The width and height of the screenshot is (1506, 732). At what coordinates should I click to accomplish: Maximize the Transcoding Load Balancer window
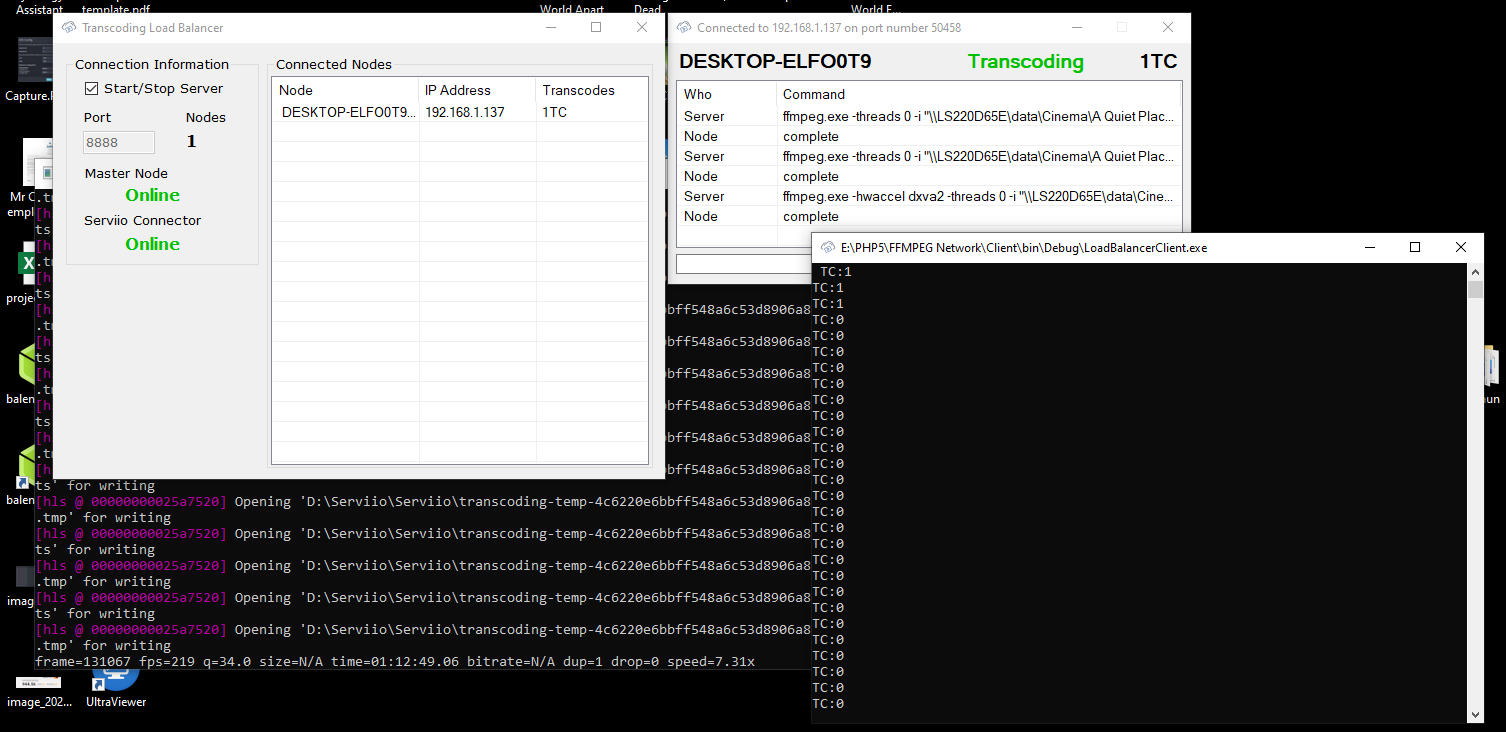[x=596, y=28]
